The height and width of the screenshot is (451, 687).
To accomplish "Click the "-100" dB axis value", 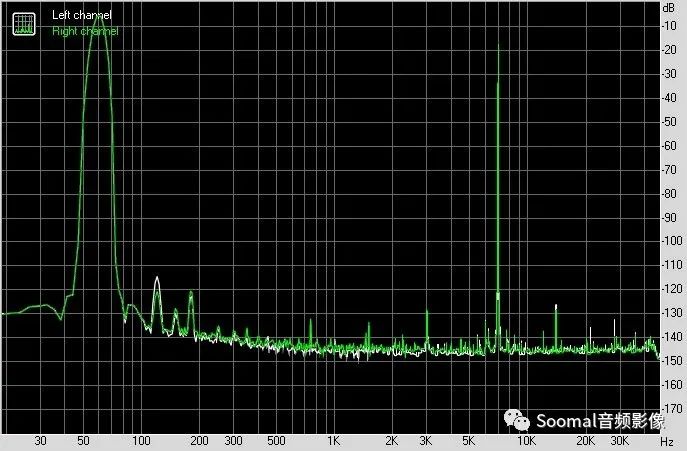I will pos(672,241).
